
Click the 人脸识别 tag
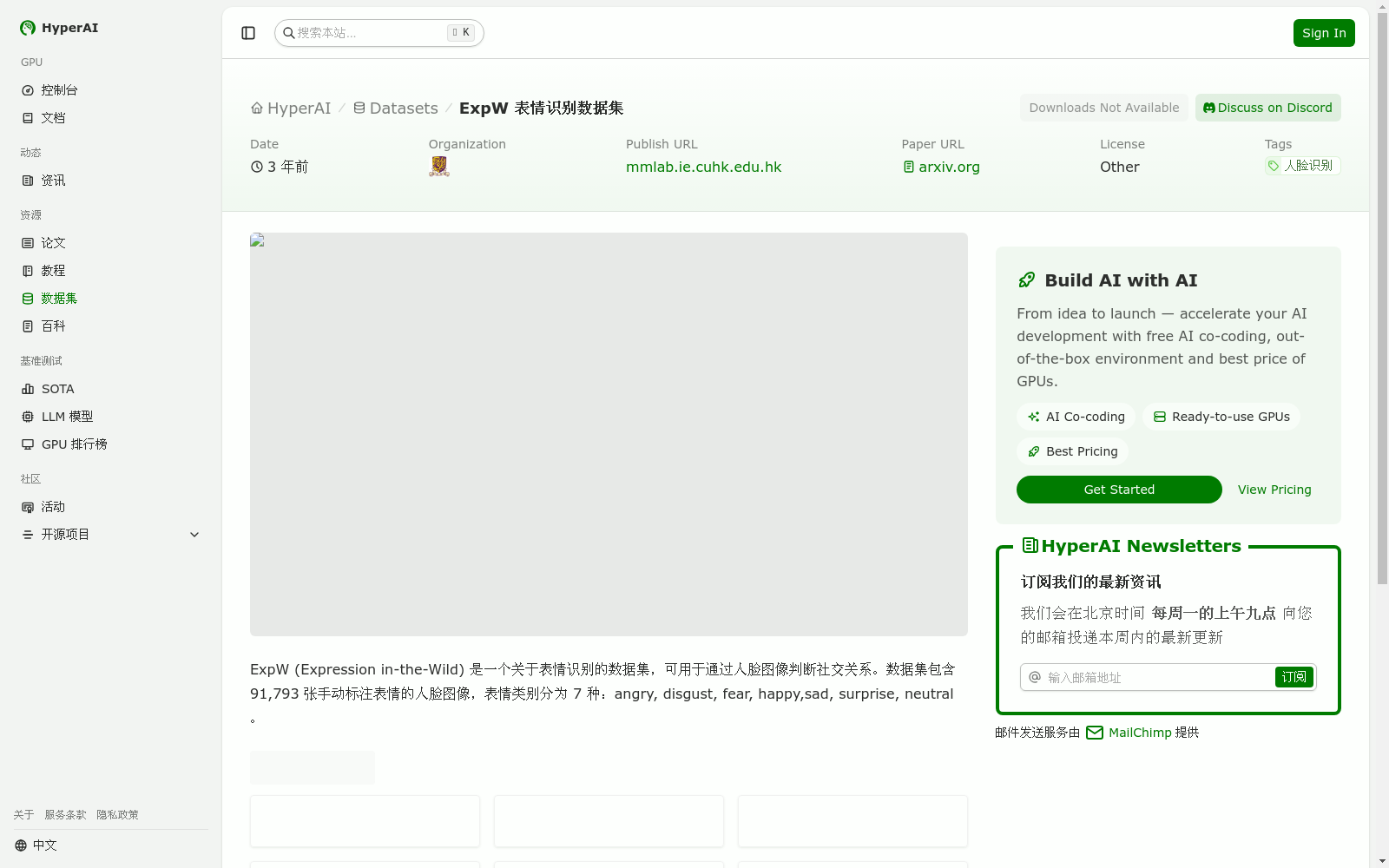pyautogui.click(x=1303, y=166)
